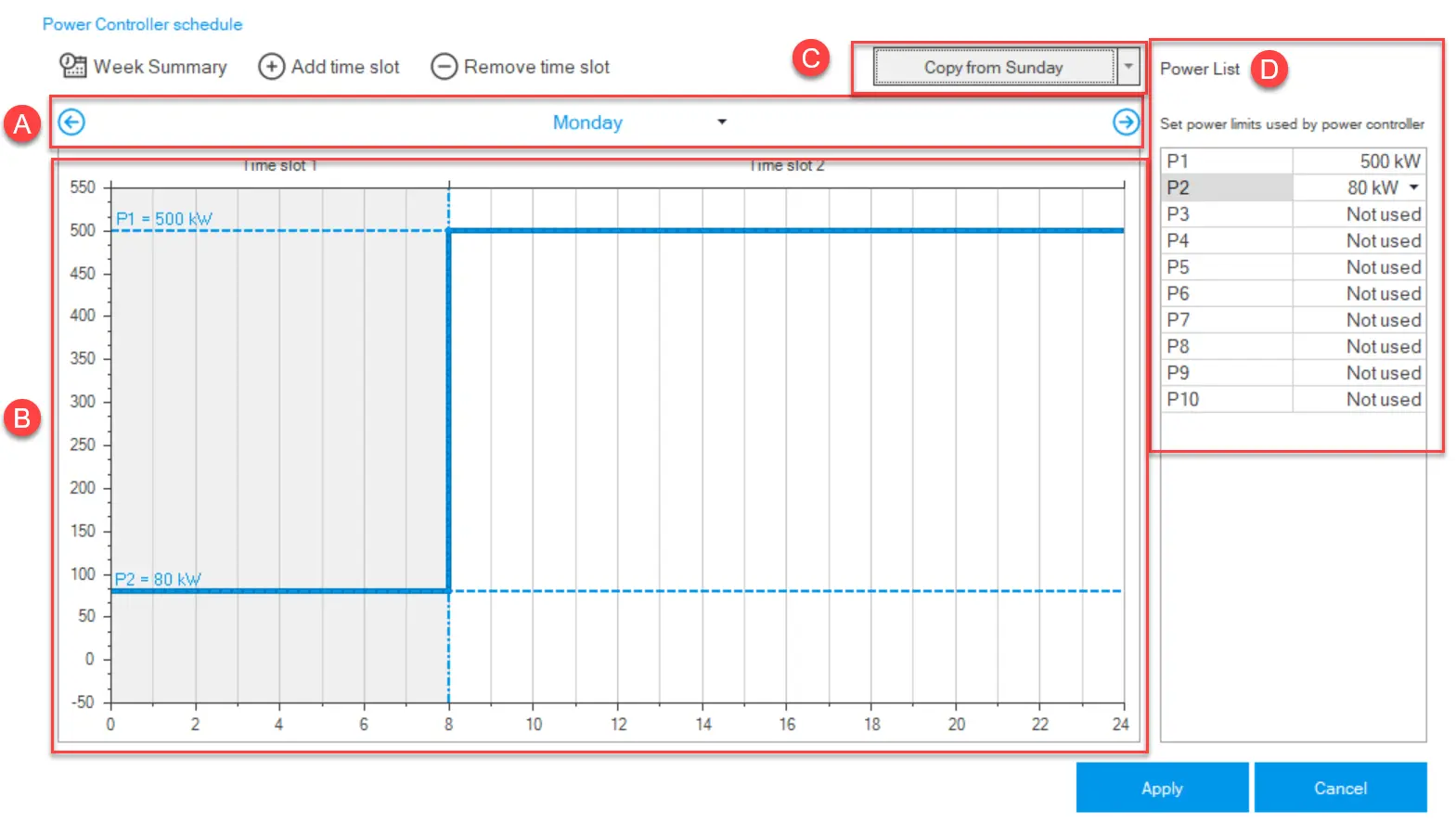Go to next day with right arrow

point(1126,122)
